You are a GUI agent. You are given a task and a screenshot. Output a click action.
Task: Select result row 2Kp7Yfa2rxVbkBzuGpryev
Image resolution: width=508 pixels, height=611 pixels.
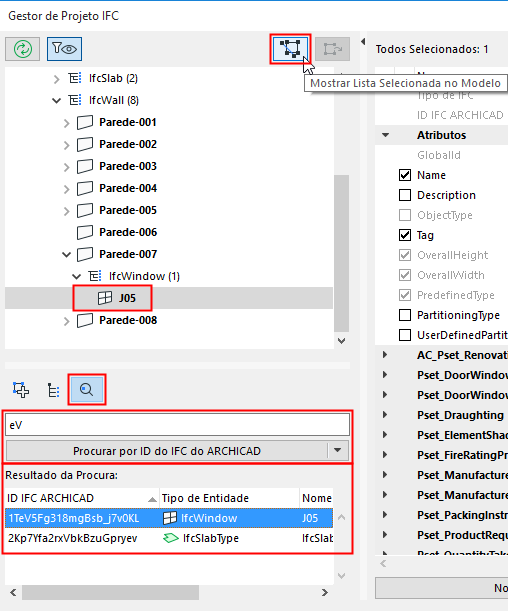pyautogui.click(x=169, y=538)
